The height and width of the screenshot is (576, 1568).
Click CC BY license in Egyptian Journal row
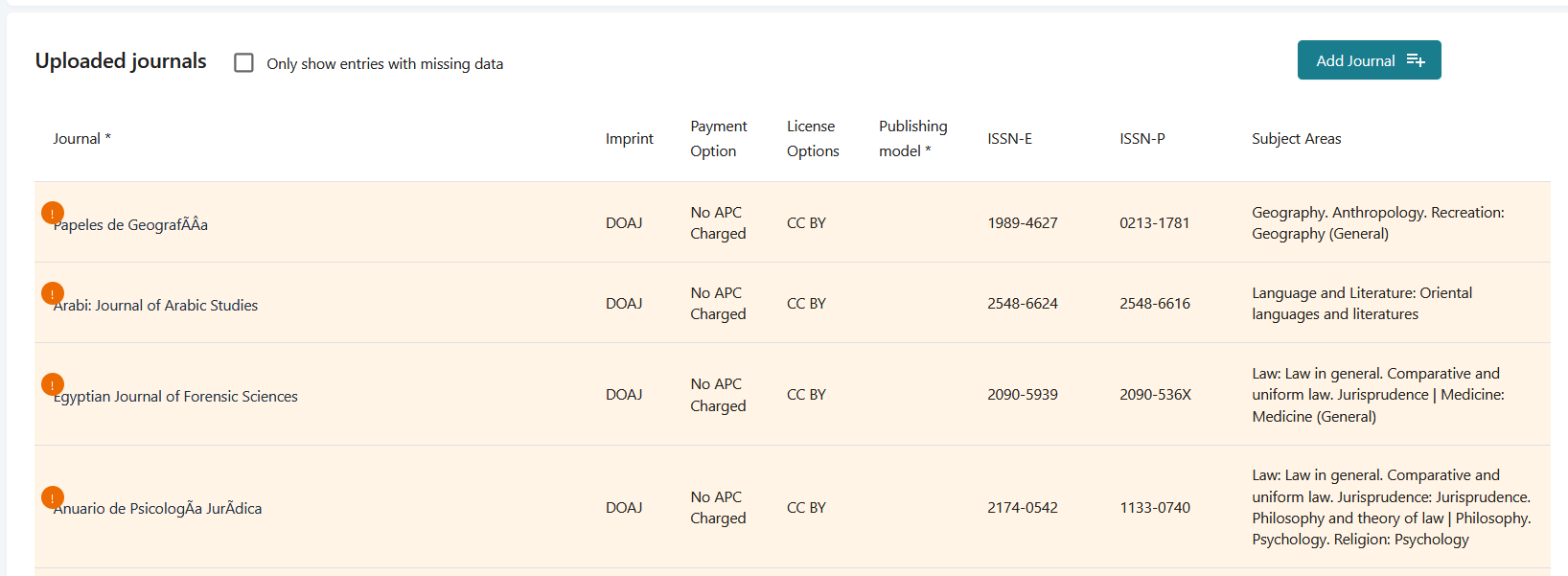tap(806, 395)
